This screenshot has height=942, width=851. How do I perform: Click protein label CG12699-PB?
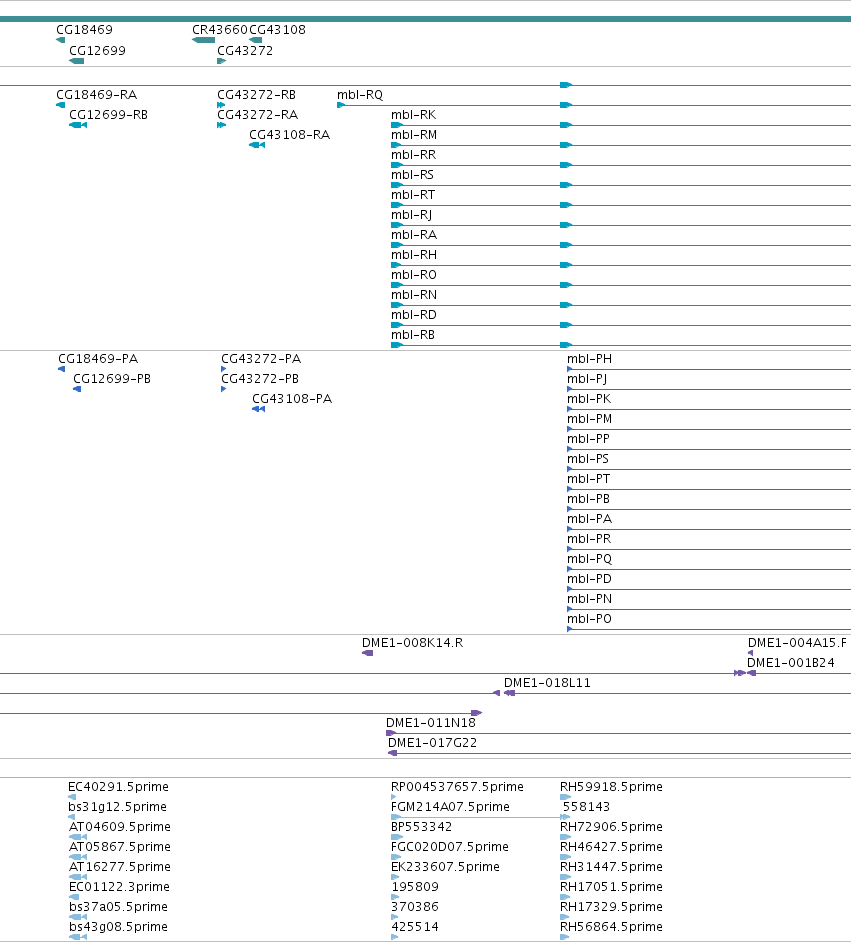tap(112, 378)
